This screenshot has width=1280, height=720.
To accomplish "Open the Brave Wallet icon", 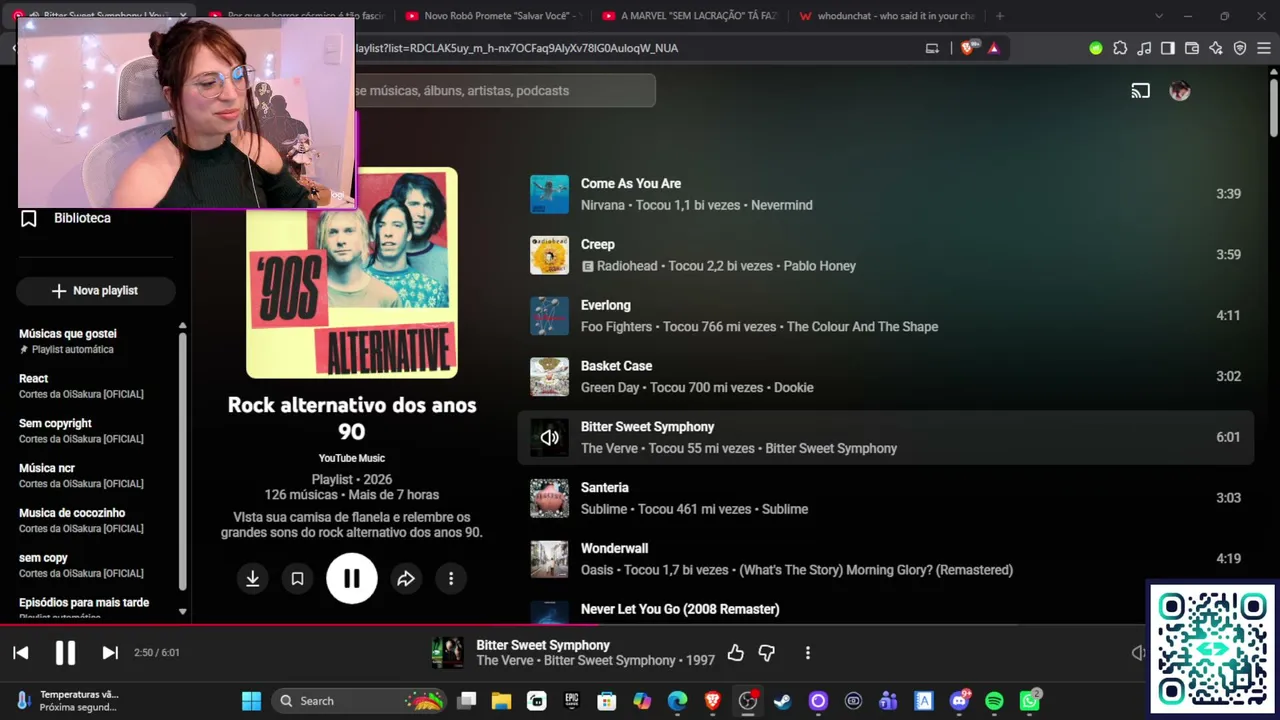I will coord(1192,48).
